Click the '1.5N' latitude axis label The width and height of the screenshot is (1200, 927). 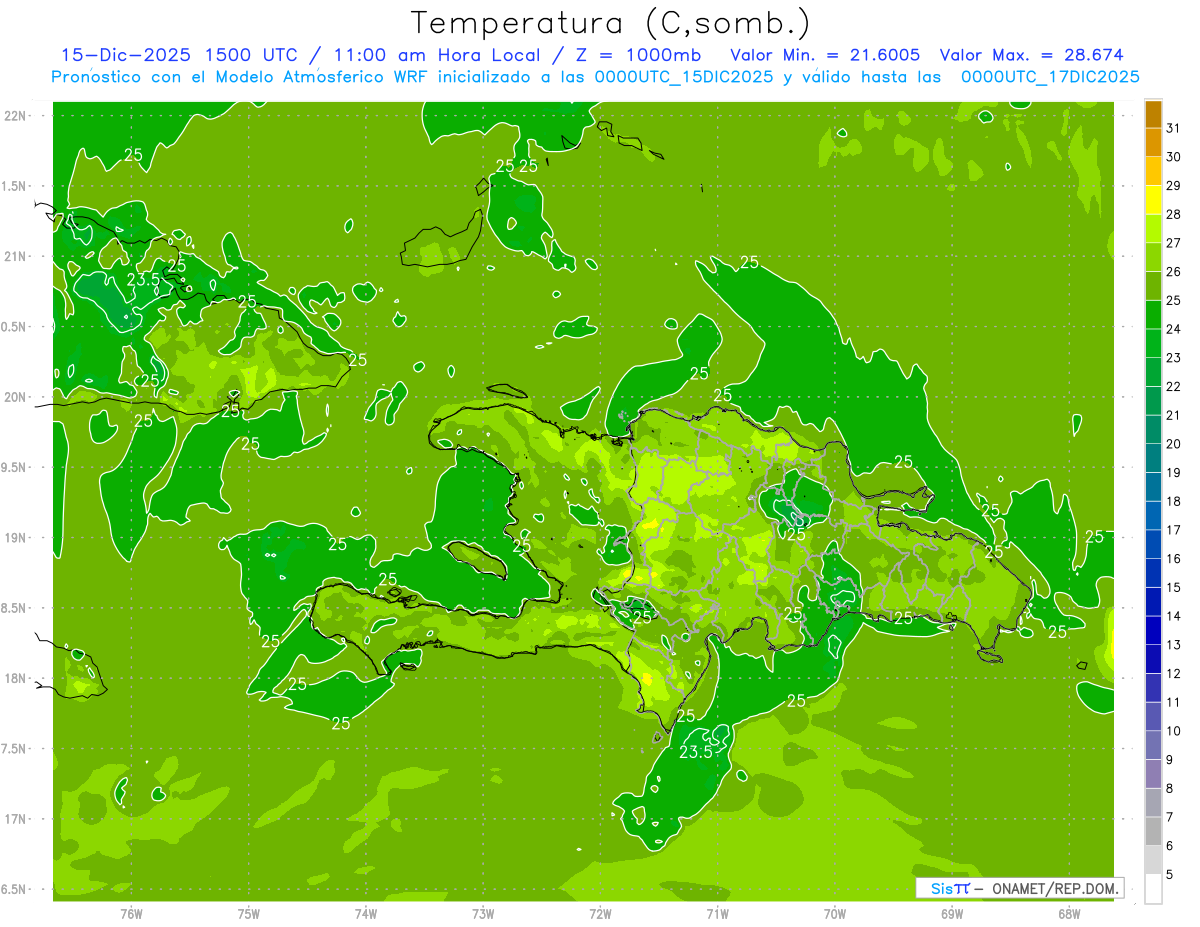tap(15, 186)
